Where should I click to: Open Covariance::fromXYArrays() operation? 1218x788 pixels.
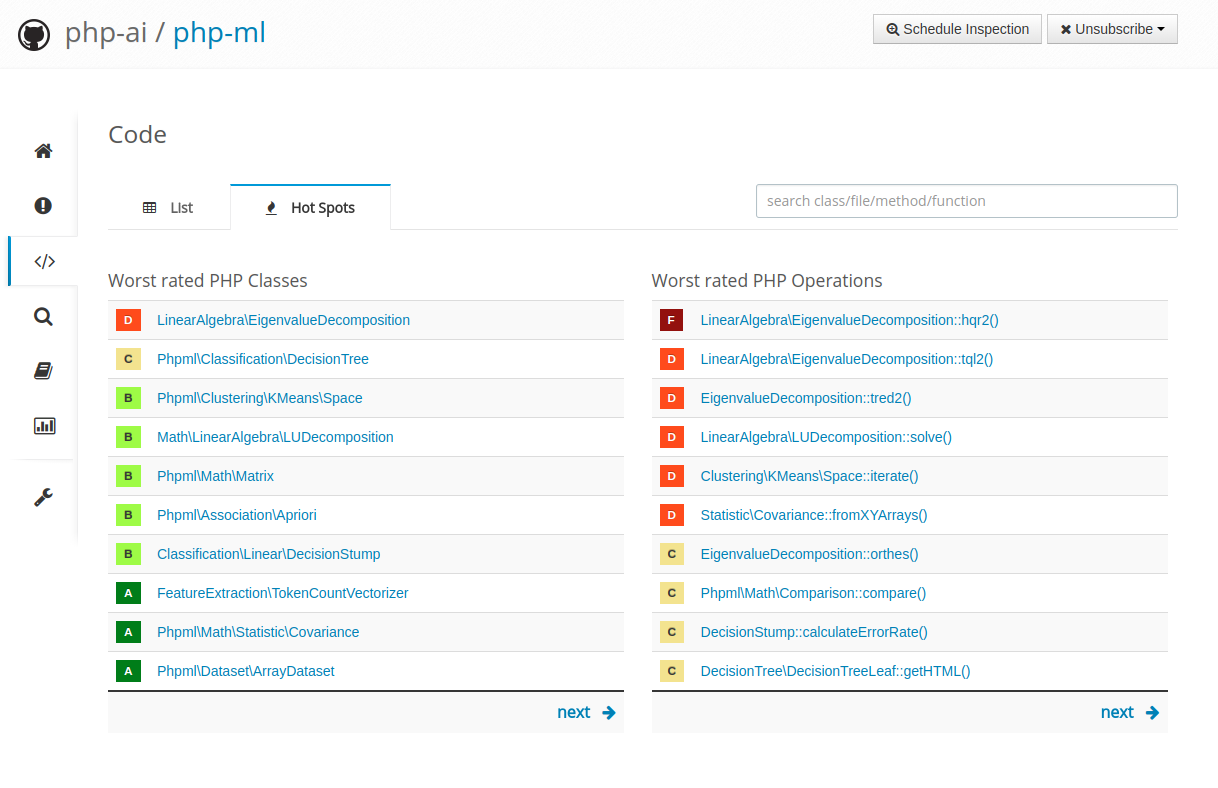point(814,515)
